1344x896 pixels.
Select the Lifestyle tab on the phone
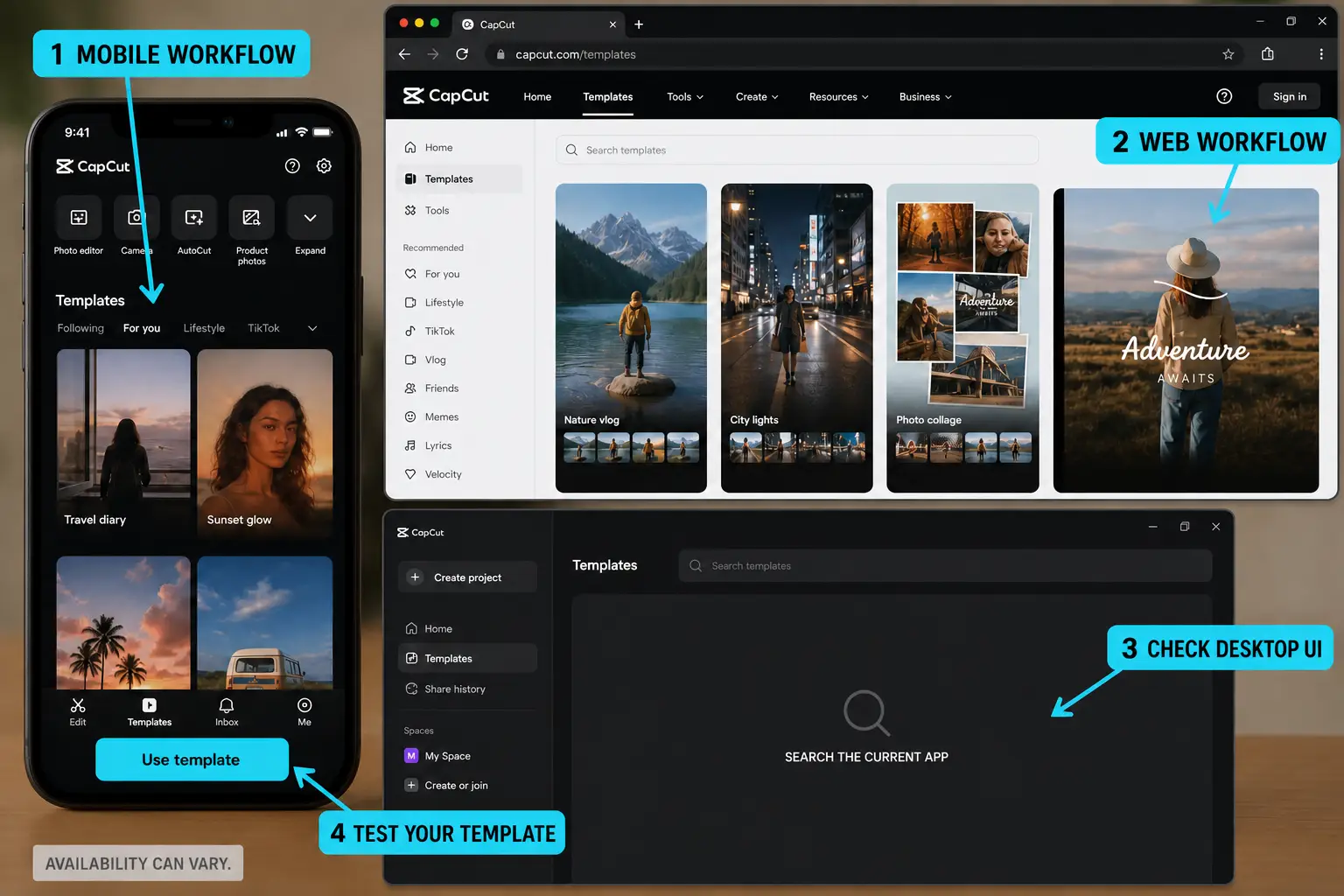coord(204,328)
